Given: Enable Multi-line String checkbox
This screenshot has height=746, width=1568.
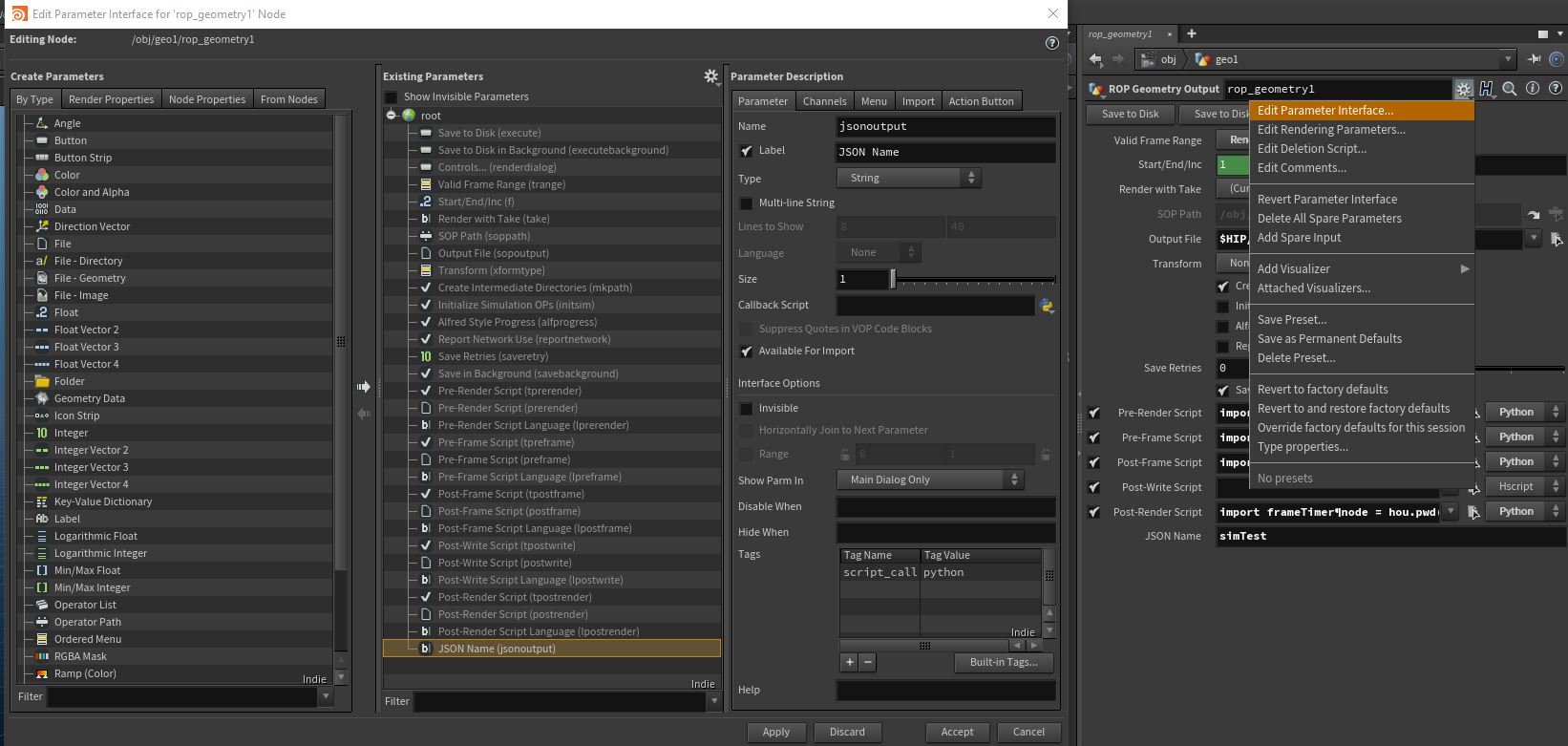Looking at the screenshot, I should tap(746, 202).
